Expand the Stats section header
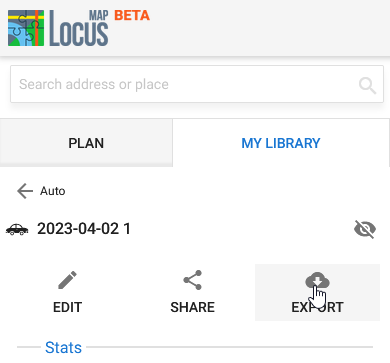390x363 pixels. (63, 347)
